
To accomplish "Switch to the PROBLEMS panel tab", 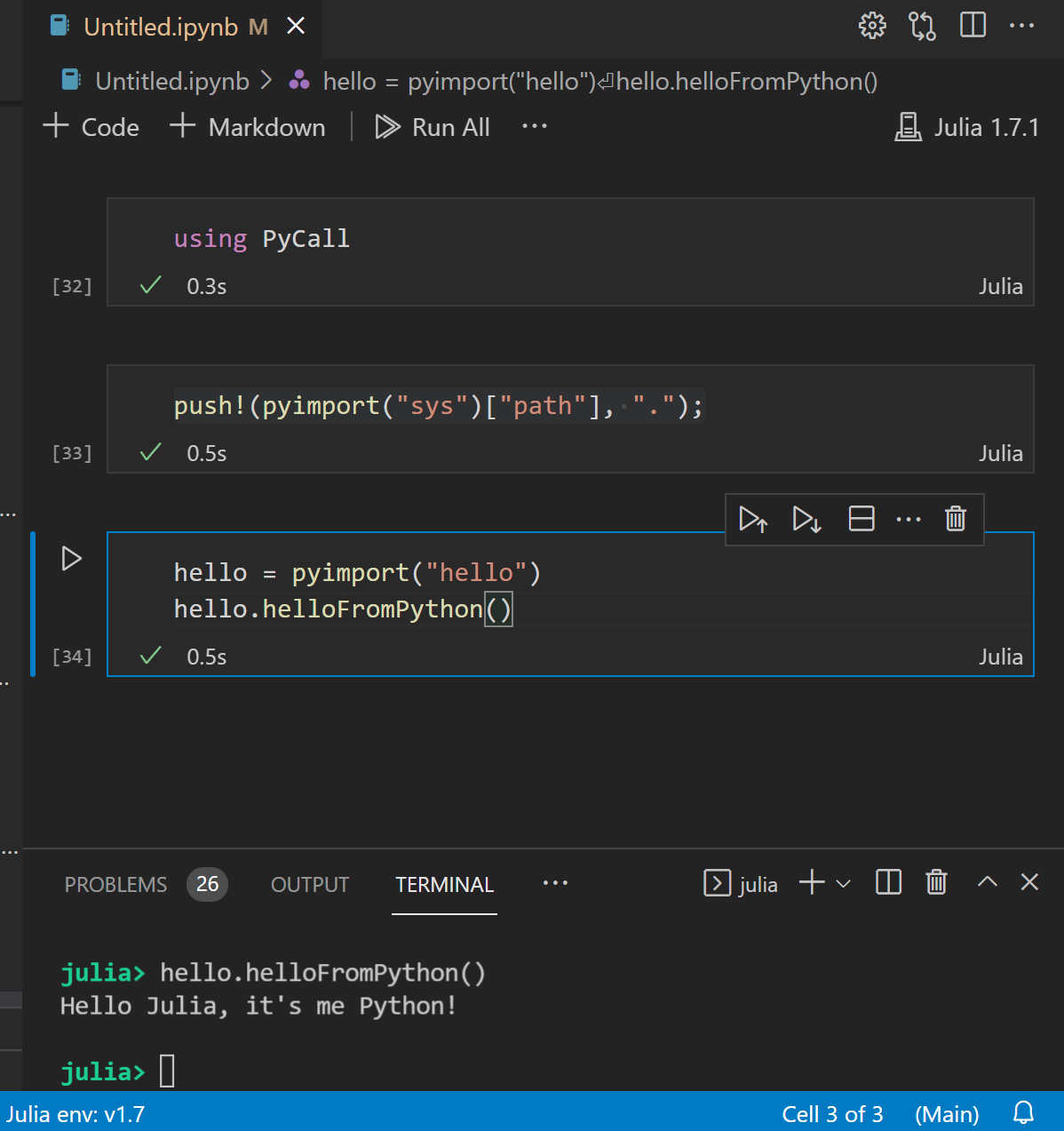I will tap(115, 885).
